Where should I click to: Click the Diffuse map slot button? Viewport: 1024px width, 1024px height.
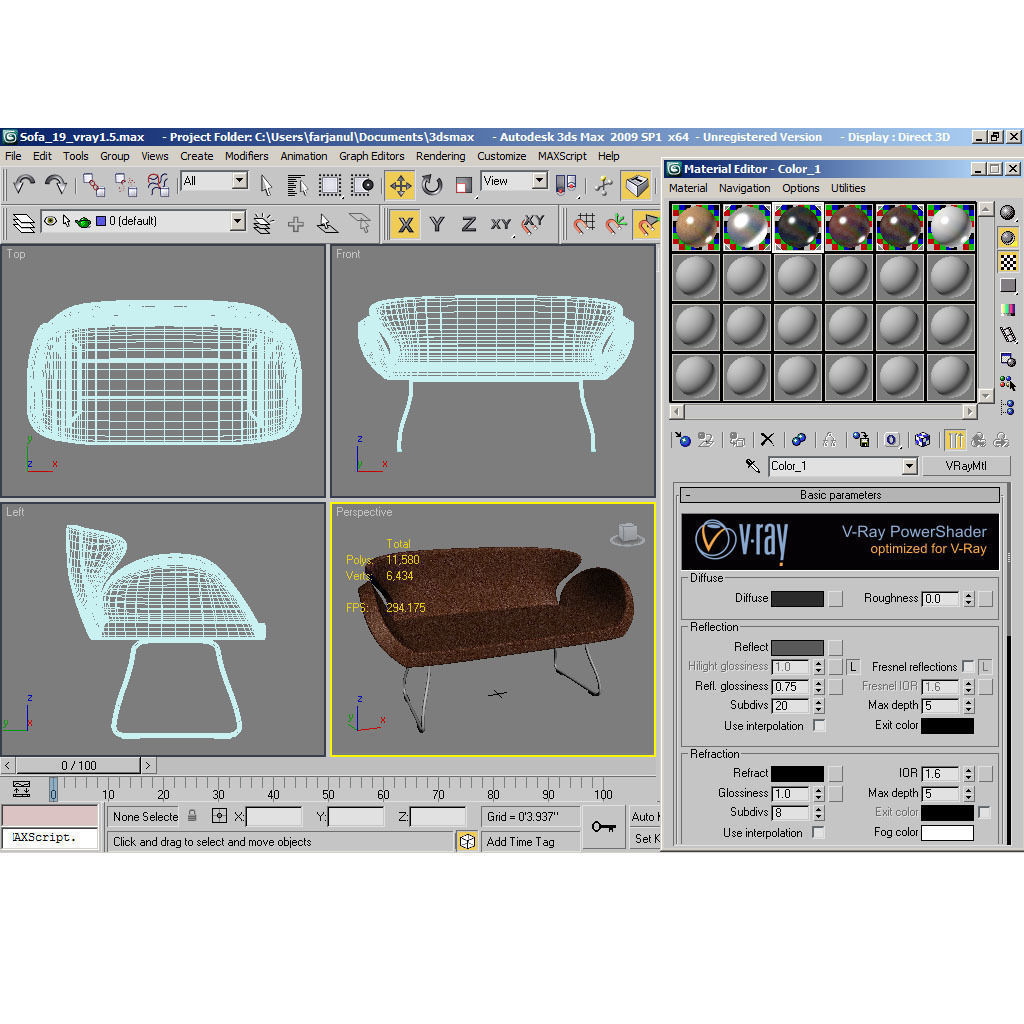835,598
